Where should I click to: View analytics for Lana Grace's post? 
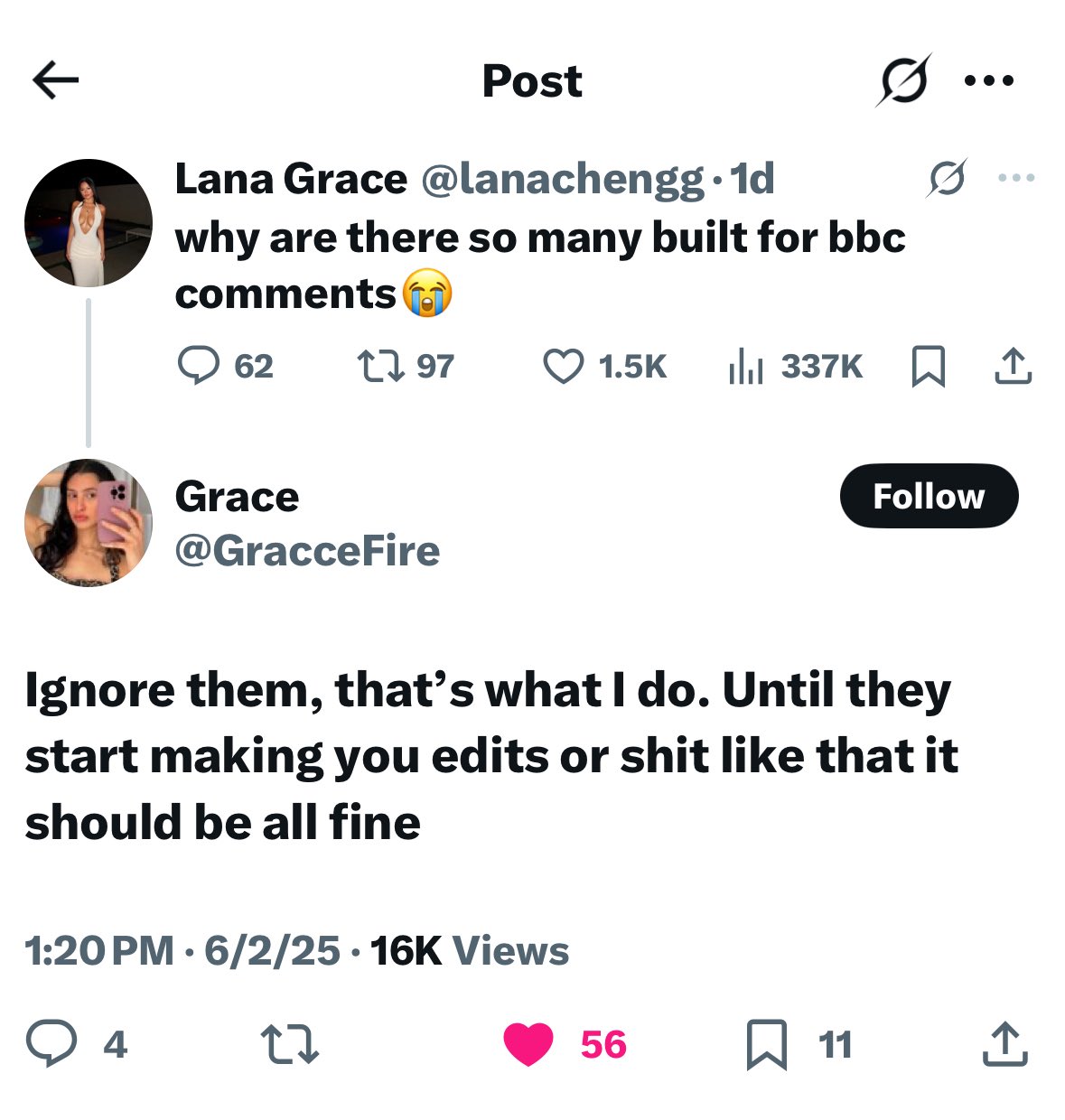pos(746,366)
